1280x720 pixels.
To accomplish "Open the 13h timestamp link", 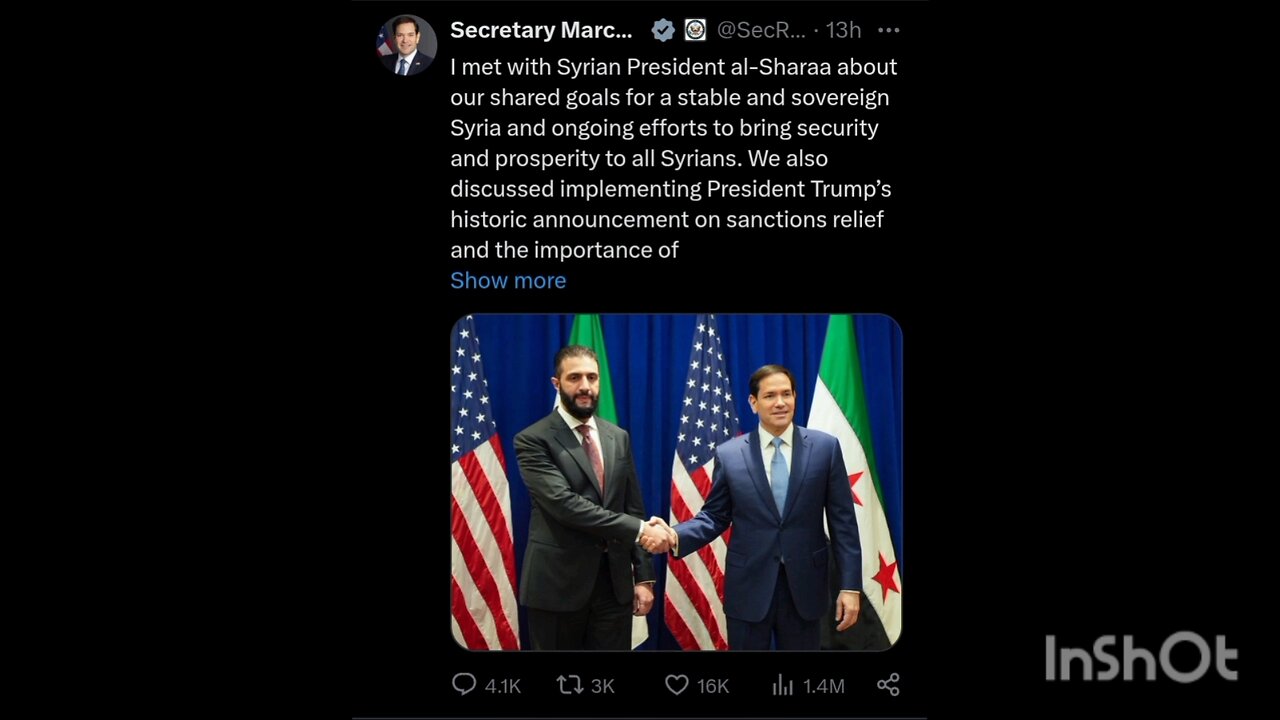I will 843,30.
